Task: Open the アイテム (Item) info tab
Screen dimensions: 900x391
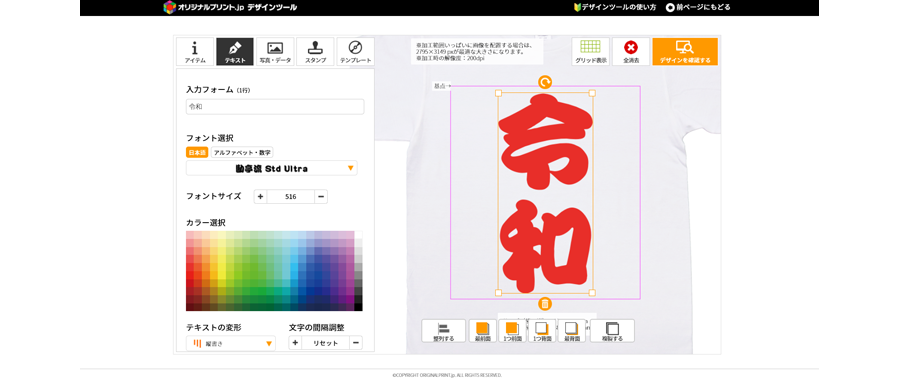Action: pyautogui.click(x=195, y=52)
